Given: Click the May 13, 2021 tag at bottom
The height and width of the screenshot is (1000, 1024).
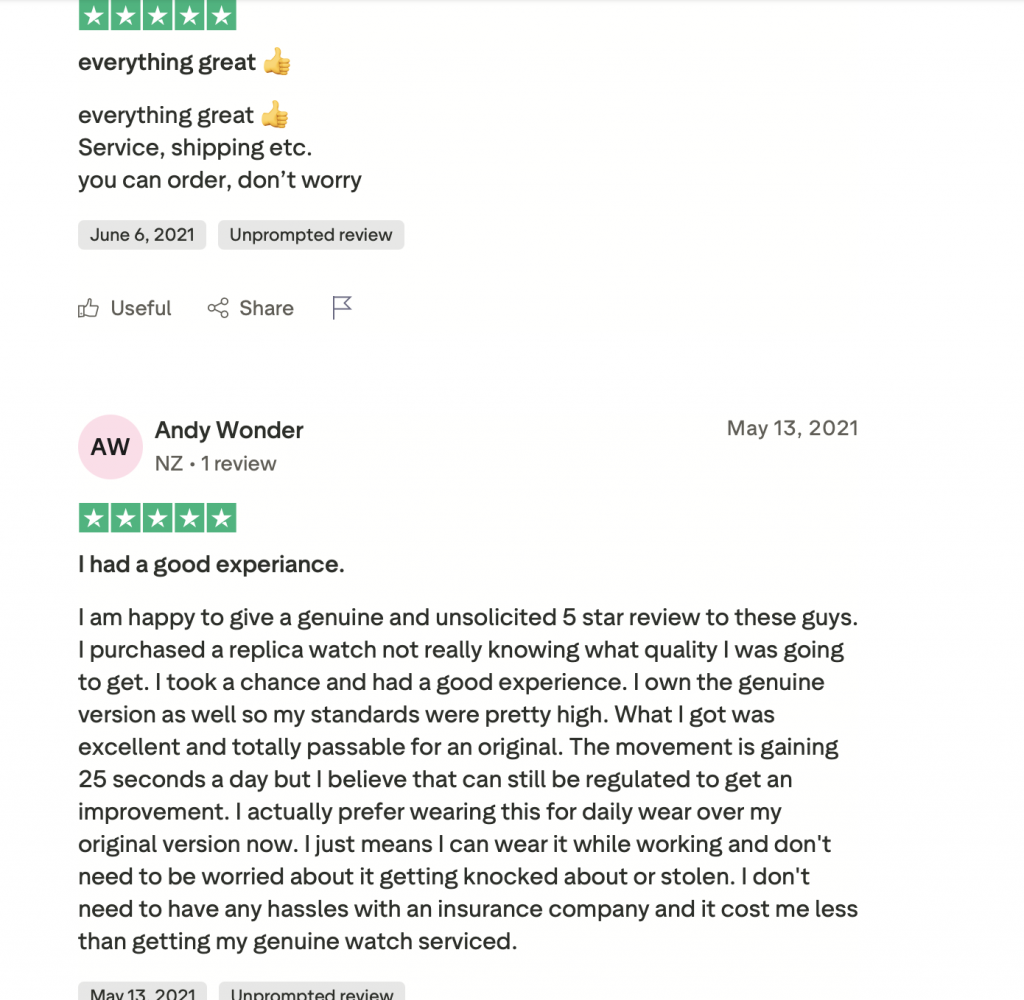Looking at the screenshot, I should (x=142, y=992).
